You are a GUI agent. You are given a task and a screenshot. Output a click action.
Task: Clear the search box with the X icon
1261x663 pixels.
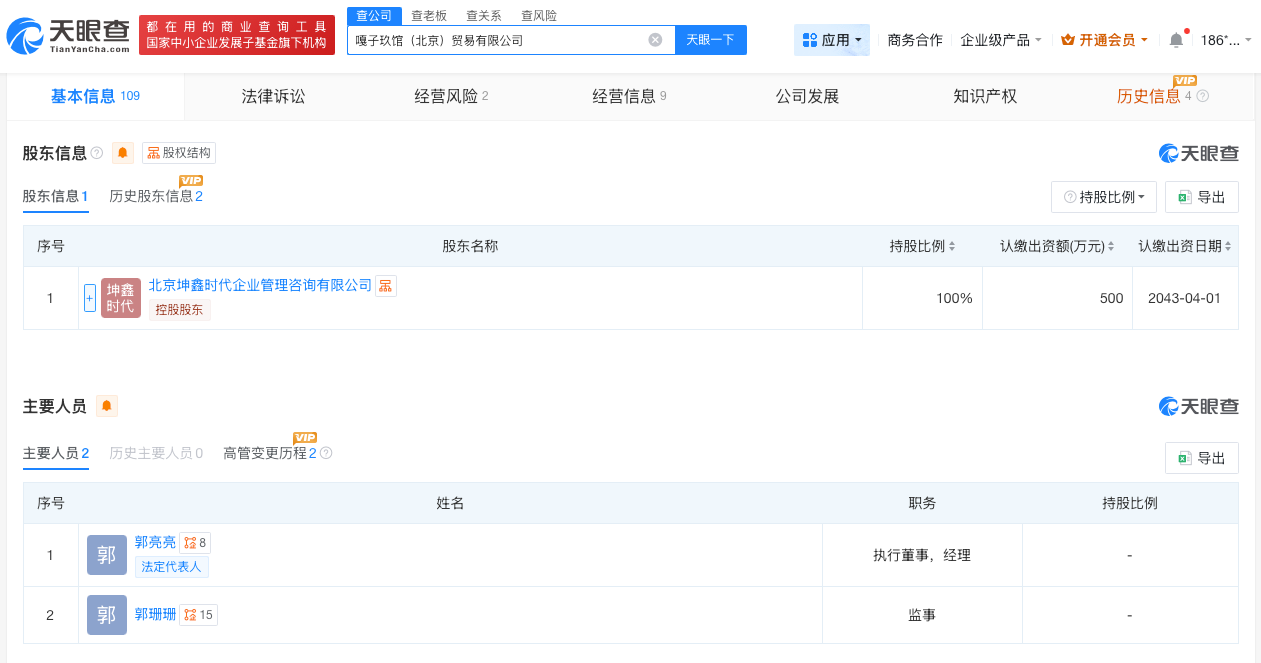click(656, 39)
